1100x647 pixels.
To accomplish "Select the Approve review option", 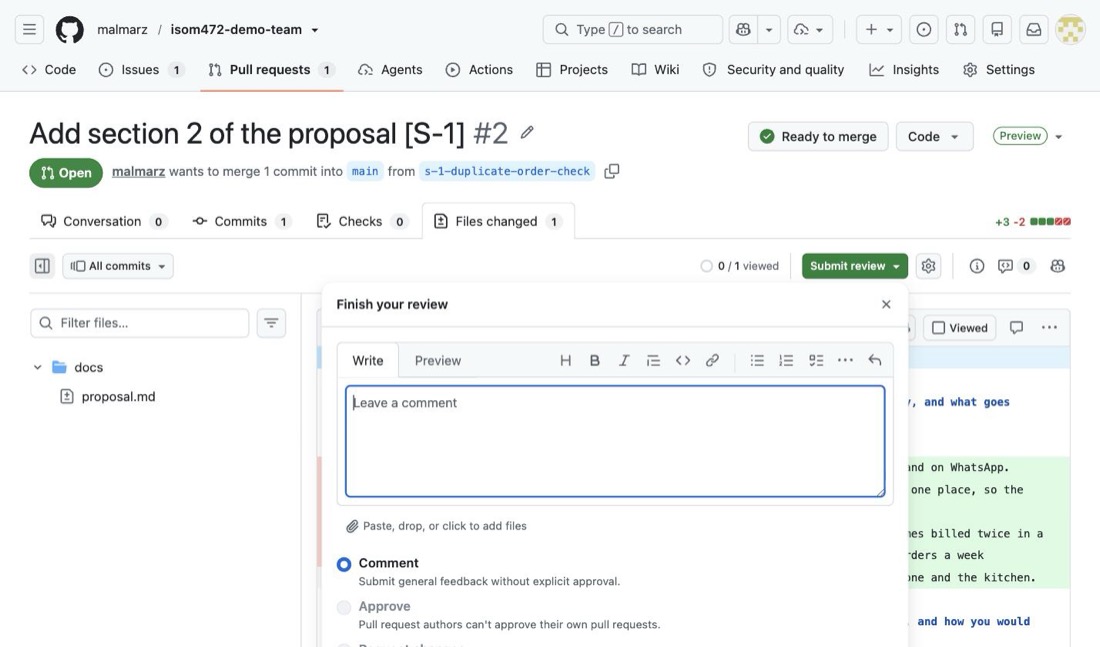I will pyautogui.click(x=344, y=608).
